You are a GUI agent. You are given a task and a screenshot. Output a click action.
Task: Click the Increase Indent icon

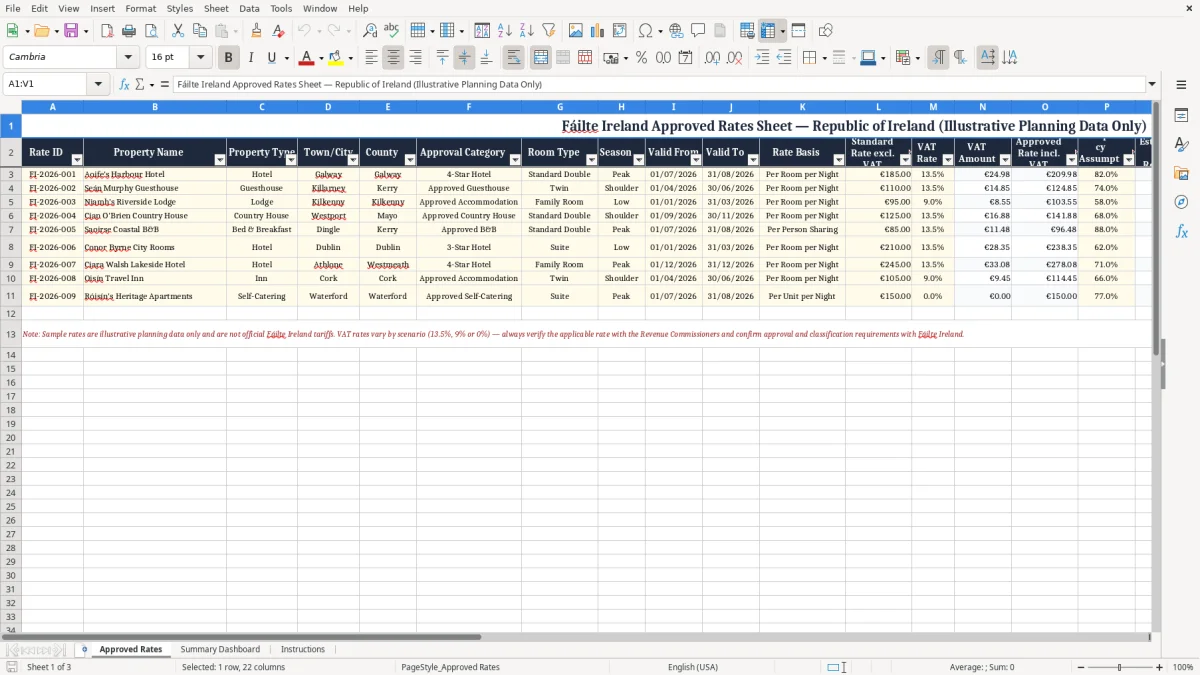click(762, 58)
